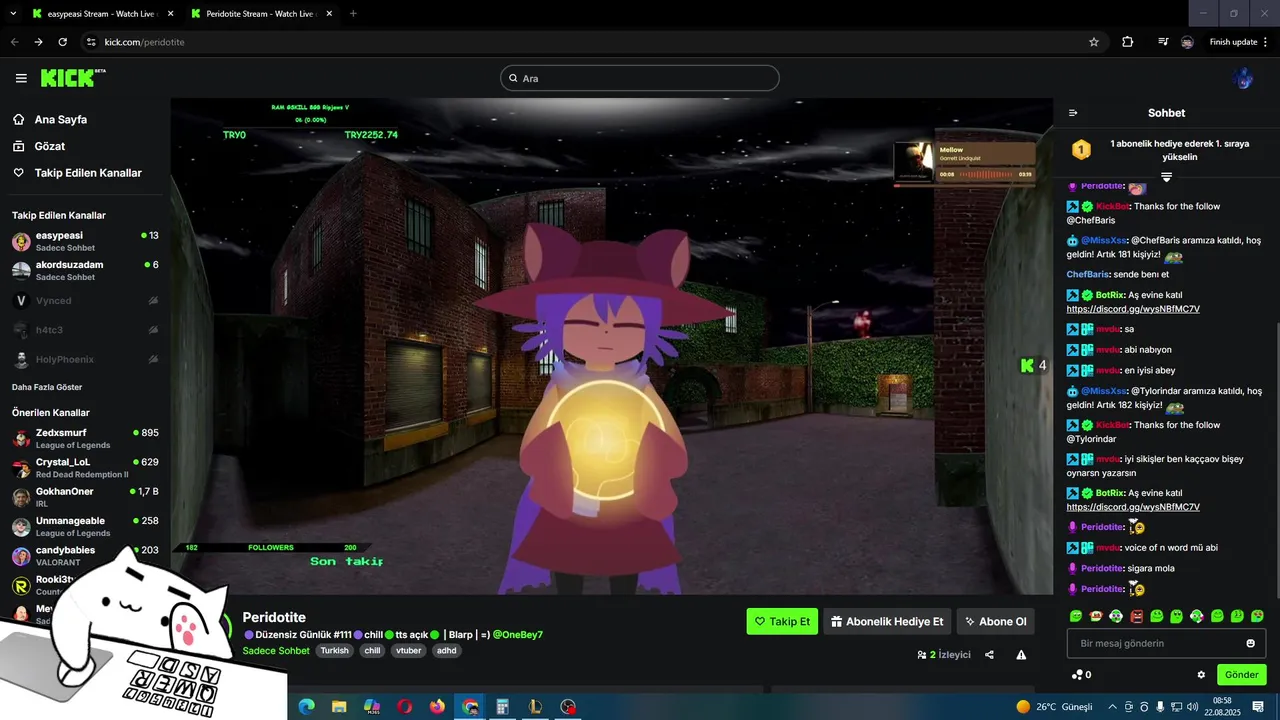This screenshot has height=720, width=1280.
Task: Click the gold rank 1 badge
Action: pyautogui.click(x=1081, y=149)
